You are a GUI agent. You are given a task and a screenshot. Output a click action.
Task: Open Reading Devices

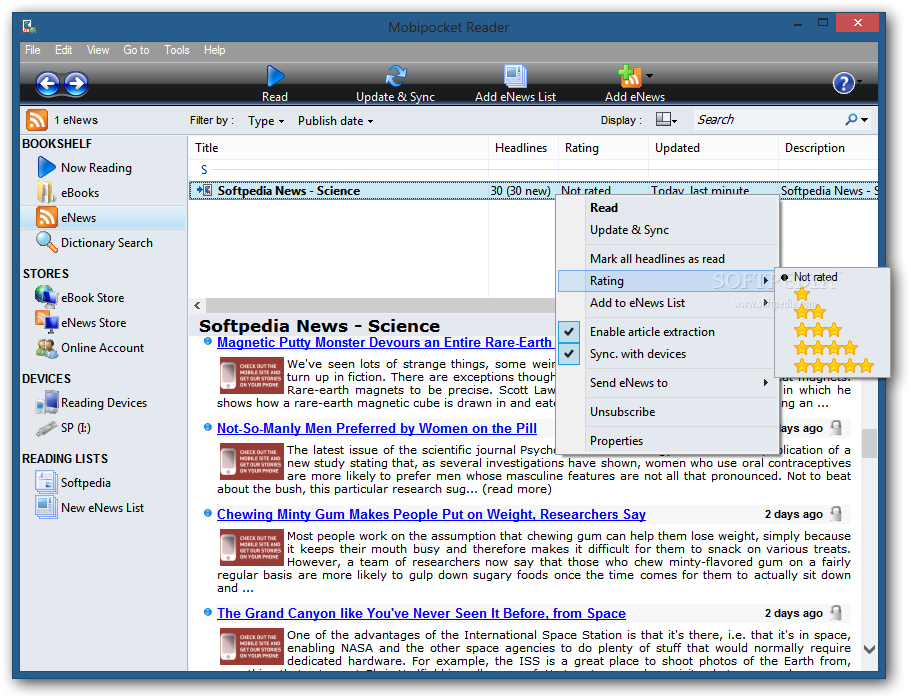click(x=91, y=403)
